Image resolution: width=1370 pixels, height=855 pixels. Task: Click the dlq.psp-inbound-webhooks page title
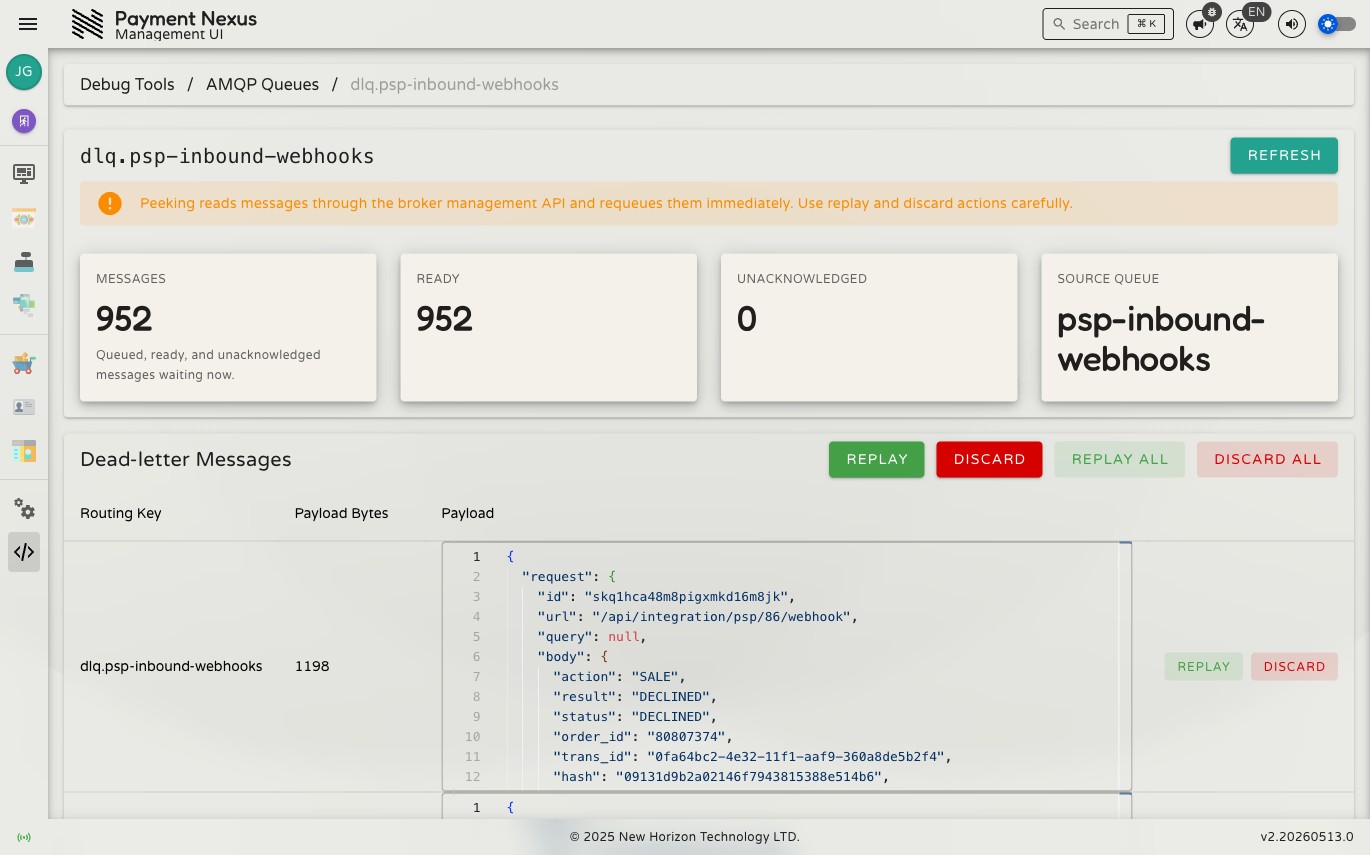point(227,156)
